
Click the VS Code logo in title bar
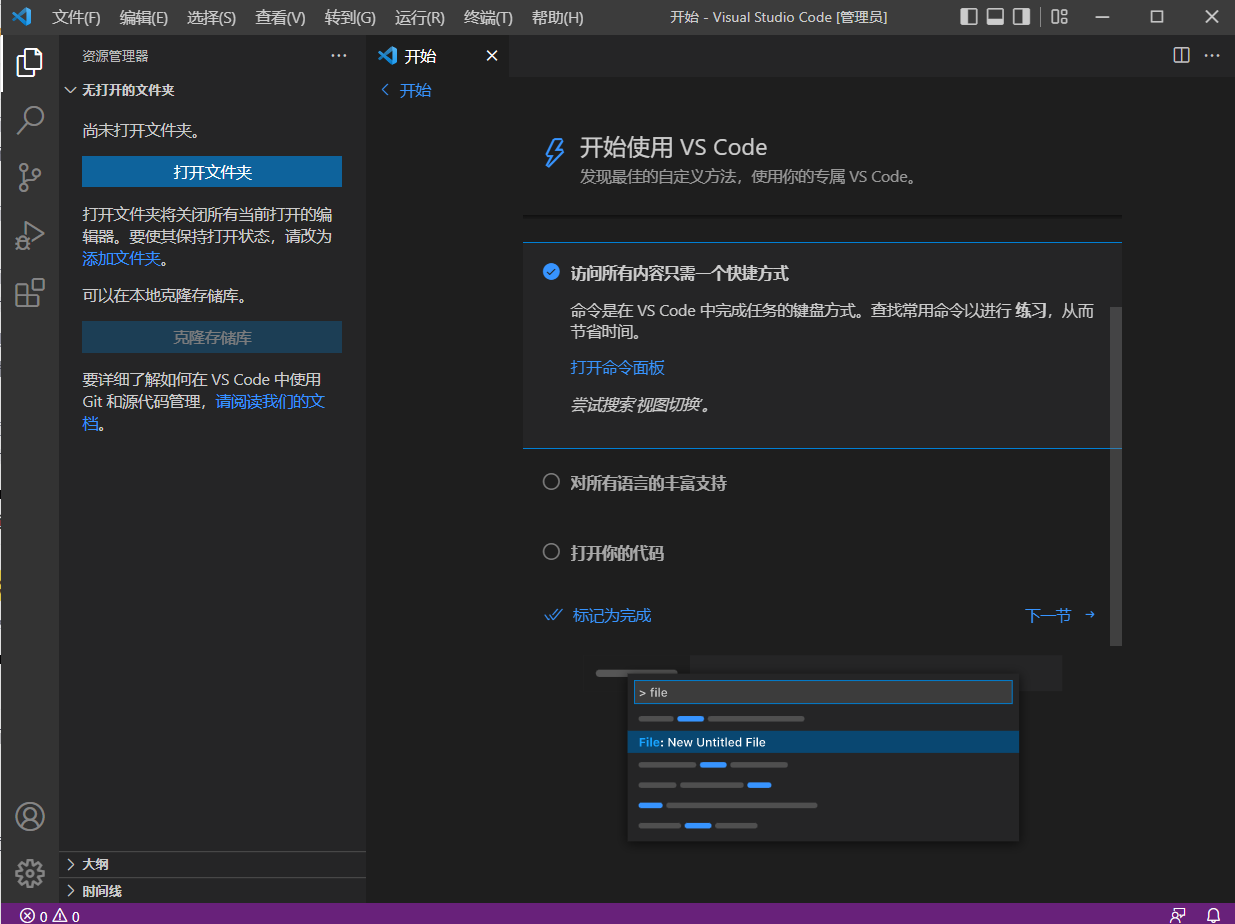pos(22,17)
